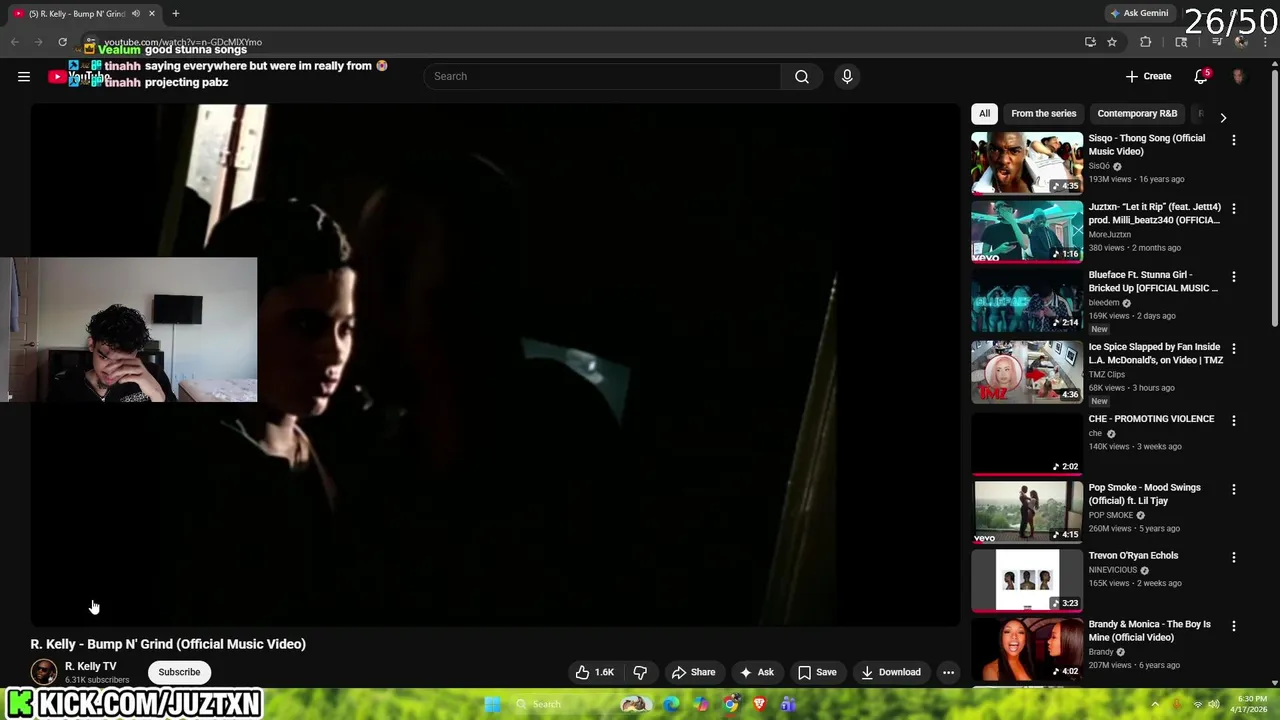Screen dimensions: 1280x720
Task: Open the Chrome extensions puzzle icon
Action: tap(1146, 42)
